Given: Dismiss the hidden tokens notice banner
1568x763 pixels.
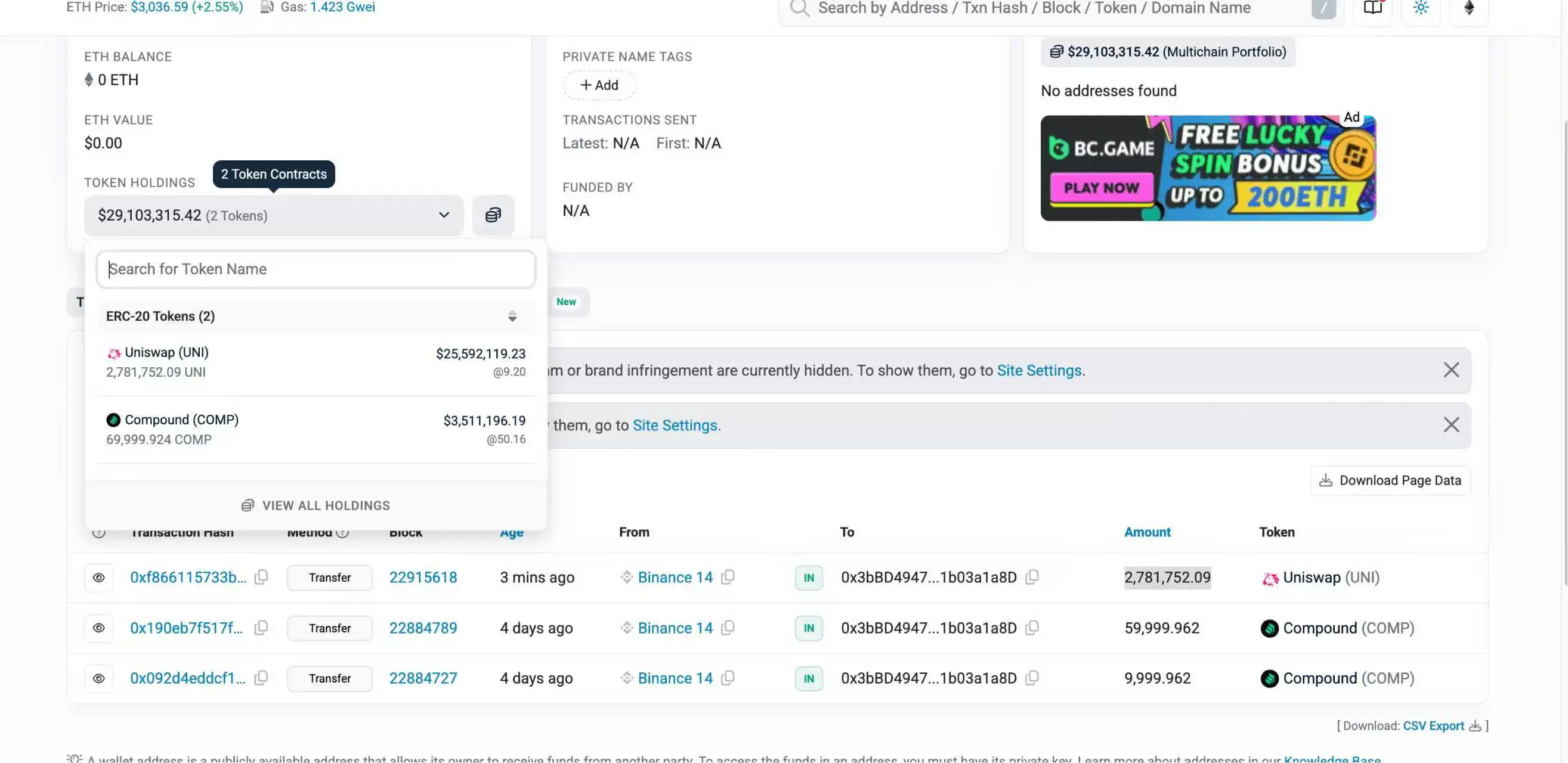Looking at the screenshot, I should 1452,370.
